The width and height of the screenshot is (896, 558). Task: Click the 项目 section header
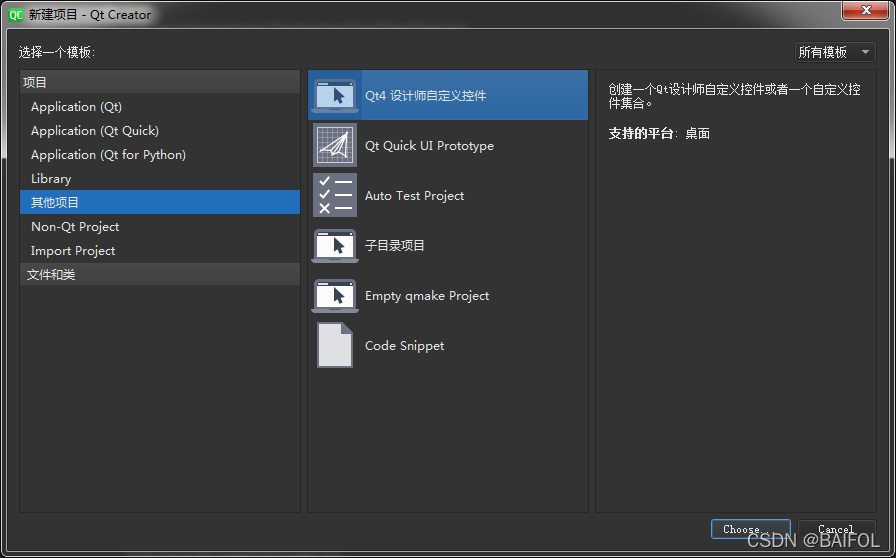pos(160,82)
